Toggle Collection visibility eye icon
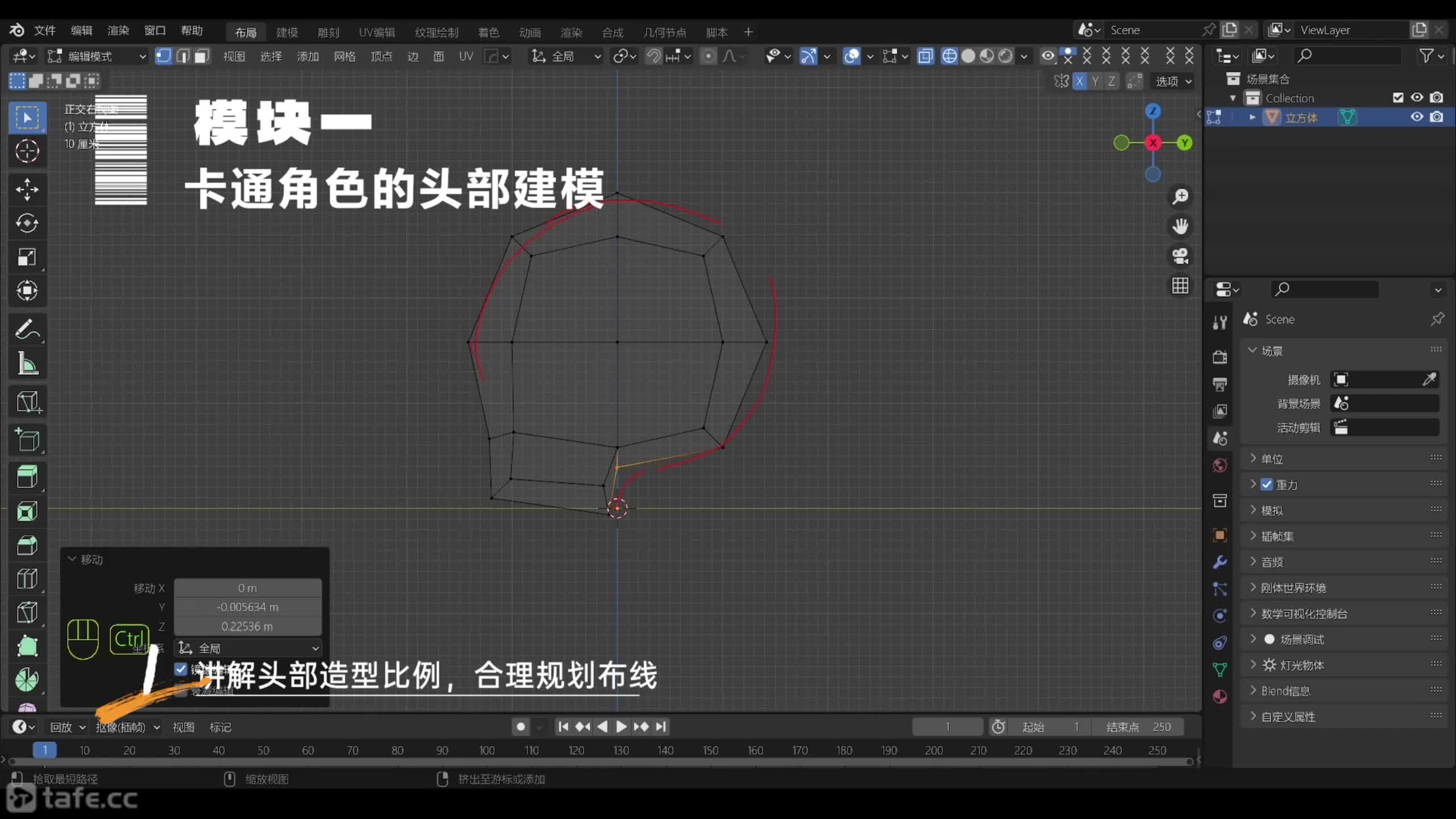This screenshot has width=1456, height=819. coord(1417,98)
